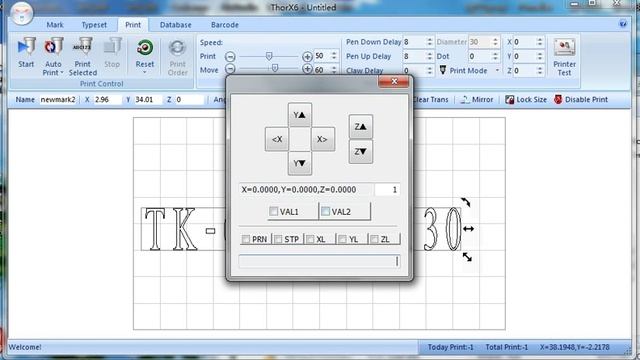The image size is (640, 360).
Task: Switch to the Mark tab
Action: point(55,25)
